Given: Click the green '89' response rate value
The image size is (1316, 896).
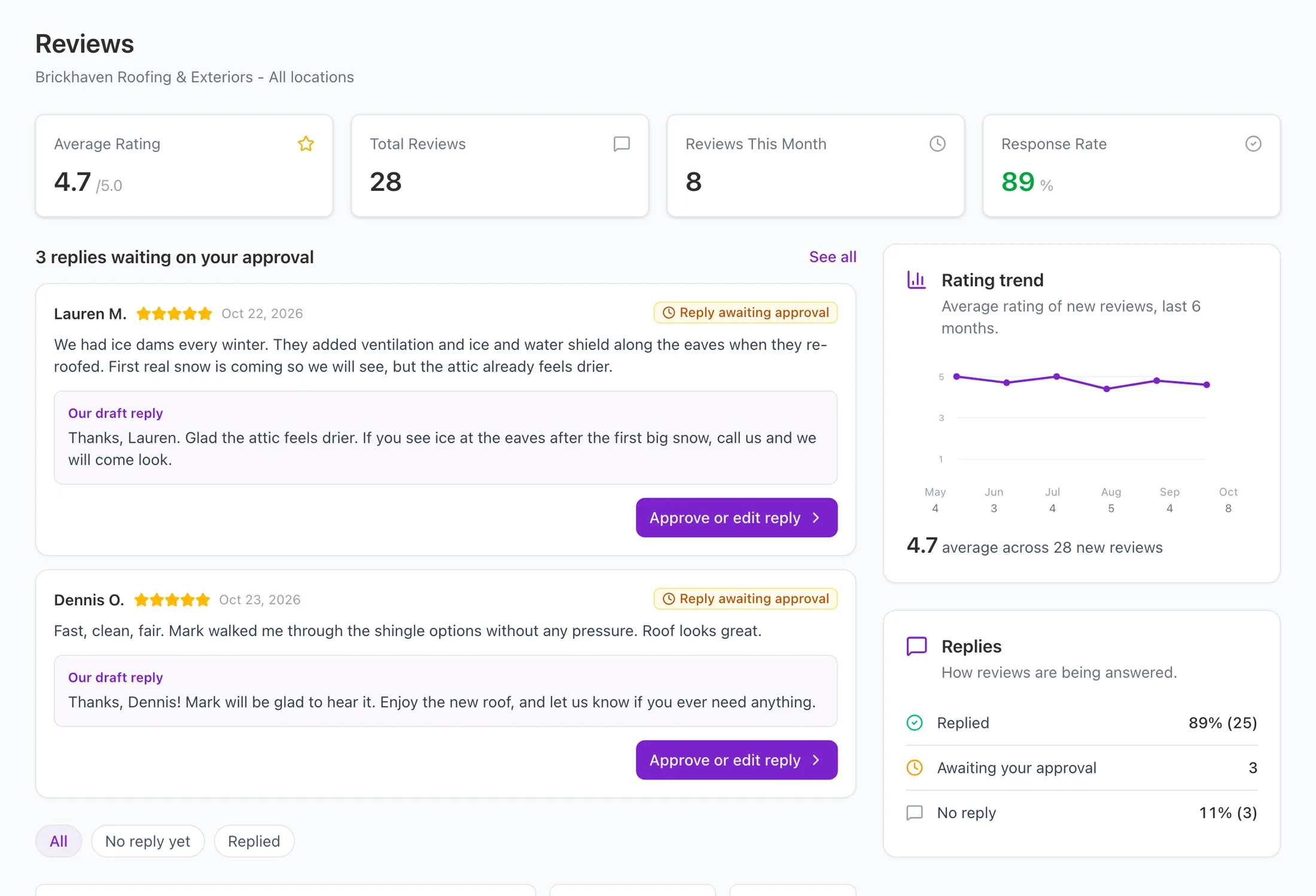Looking at the screenshot, I should pyautogui.click(x=1018, y=181).
